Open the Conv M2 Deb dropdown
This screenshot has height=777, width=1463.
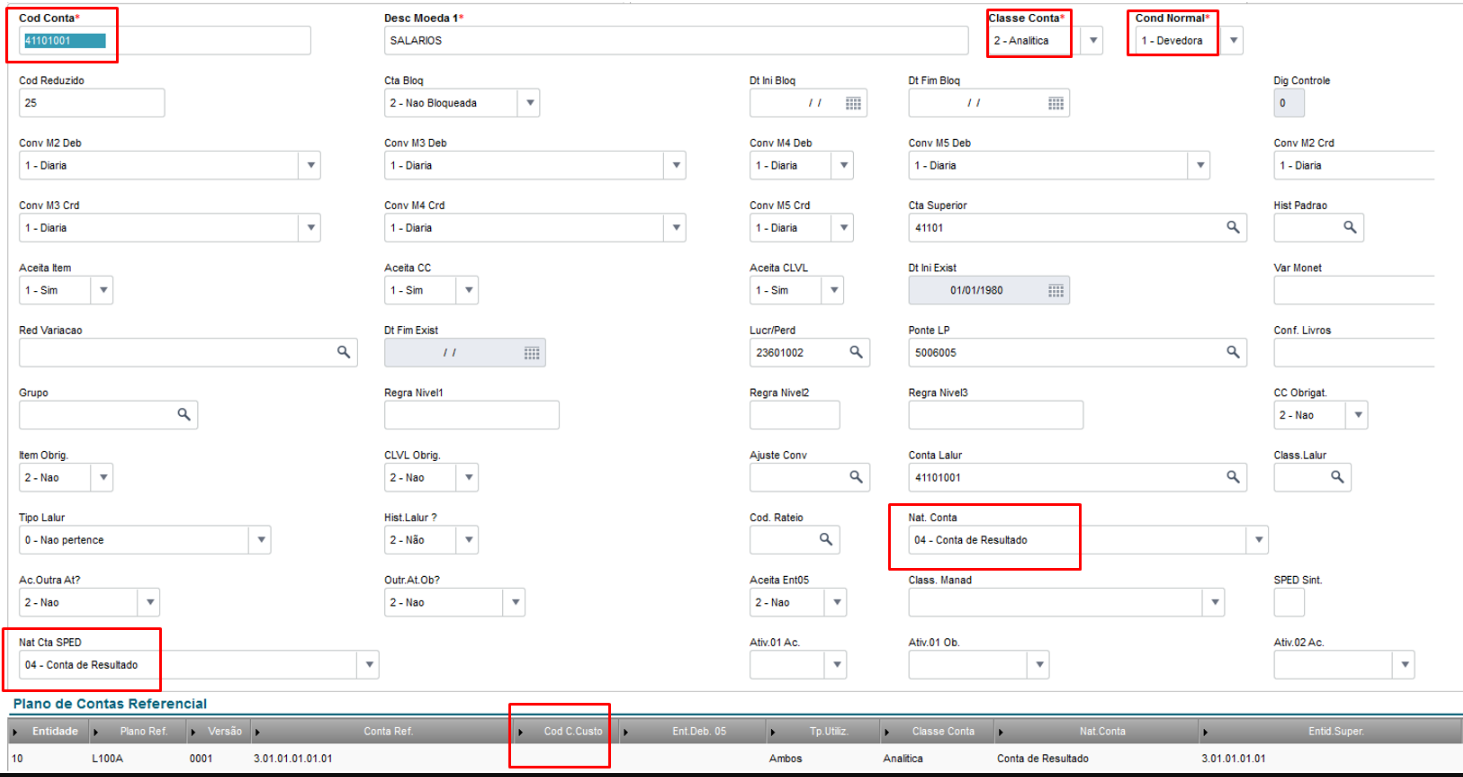(x=311, y=165)
